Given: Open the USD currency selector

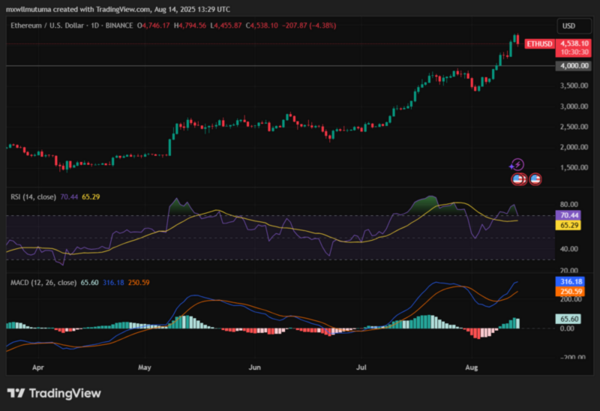Looking at the screenshot, I should pos(569,24).
